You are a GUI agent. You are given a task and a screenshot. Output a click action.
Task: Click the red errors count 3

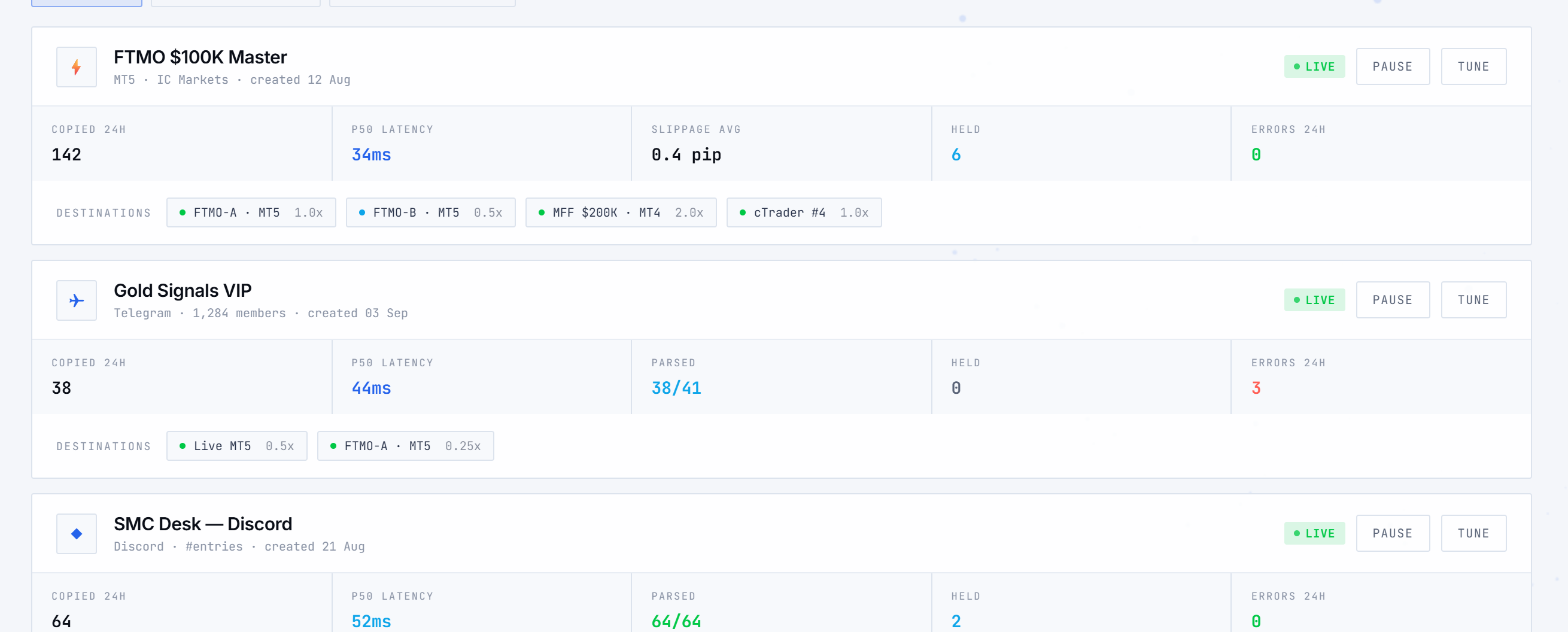pyautogui.click(x=1256, y=388)
